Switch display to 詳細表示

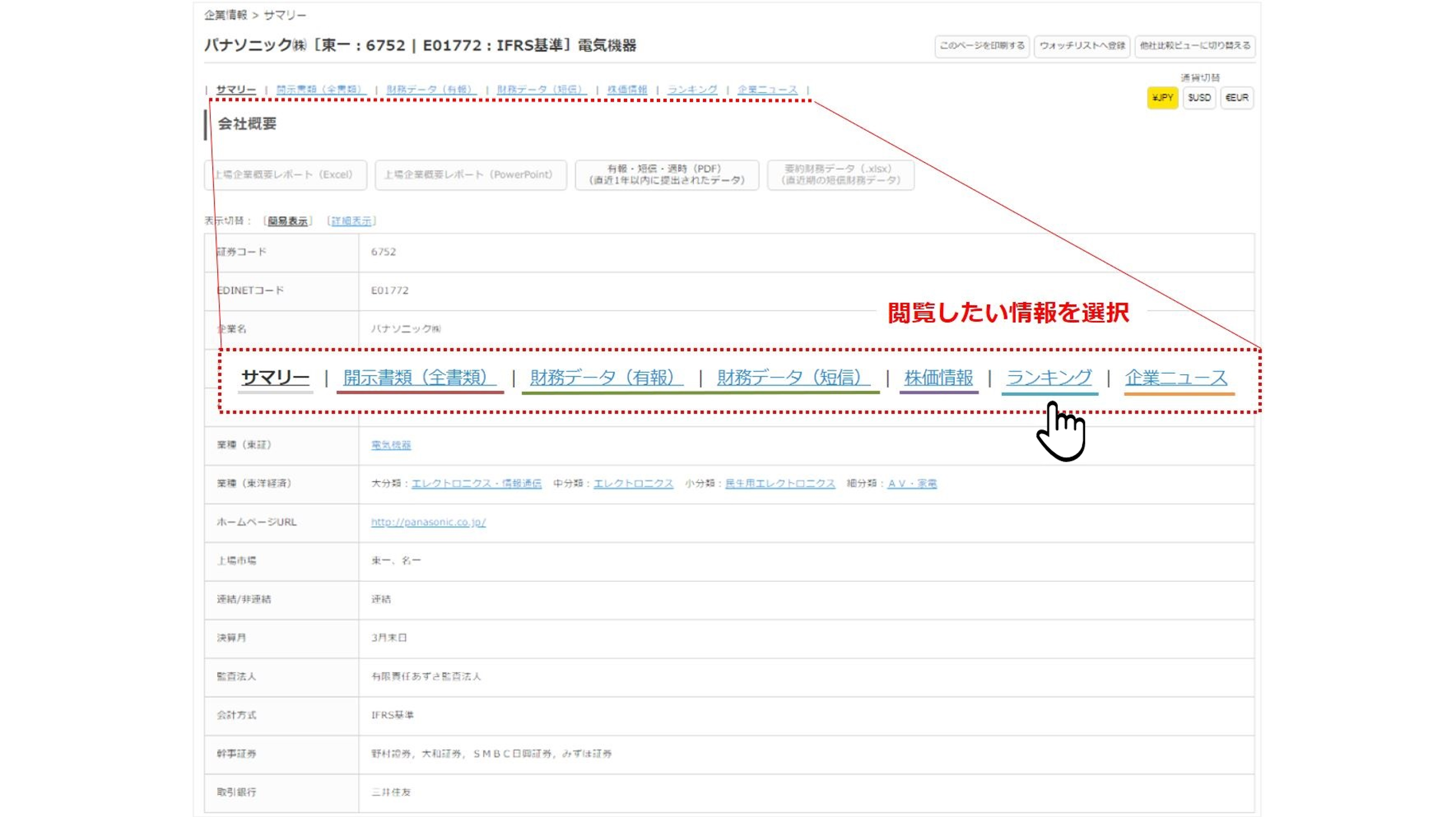pos(351,221)
